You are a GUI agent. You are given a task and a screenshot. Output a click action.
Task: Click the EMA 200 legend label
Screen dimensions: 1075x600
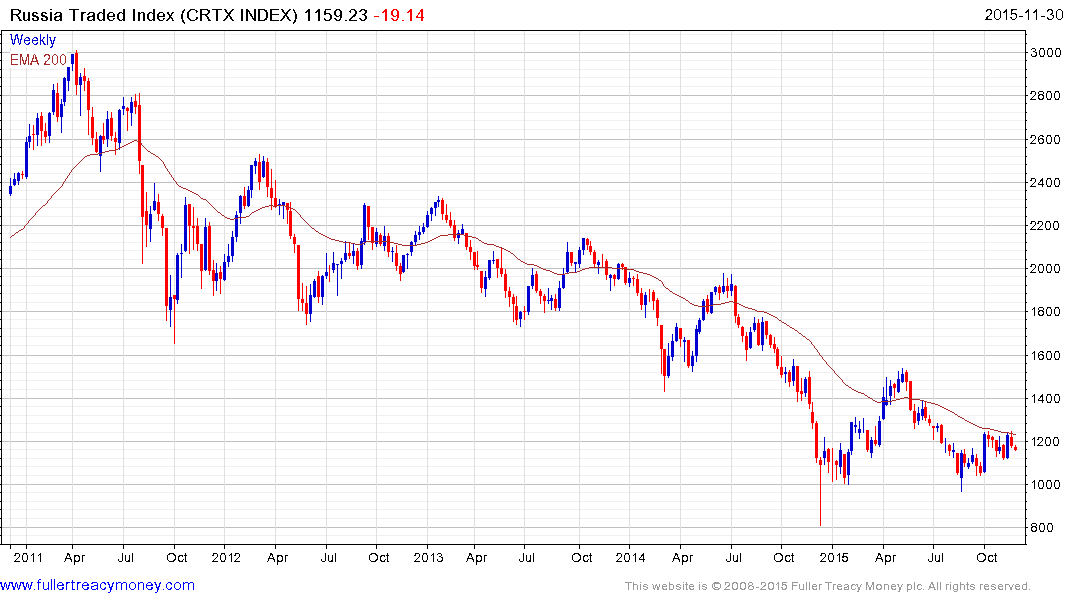[38, 60]
